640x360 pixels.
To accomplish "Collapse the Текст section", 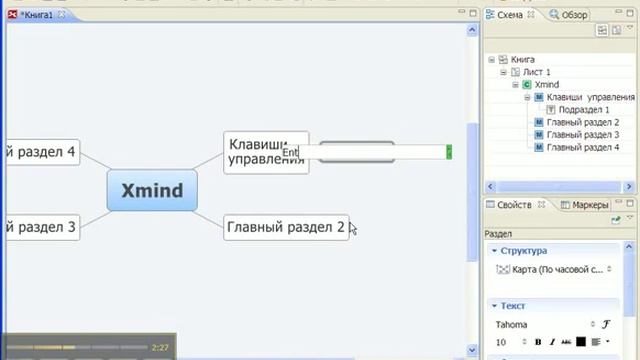I will 494,306.
